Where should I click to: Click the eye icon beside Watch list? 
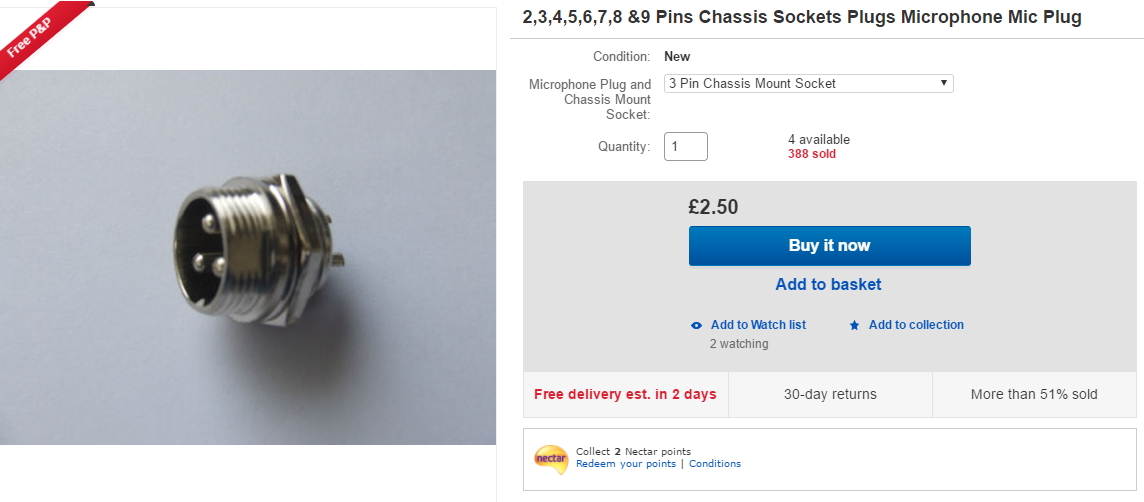(696, 325)
